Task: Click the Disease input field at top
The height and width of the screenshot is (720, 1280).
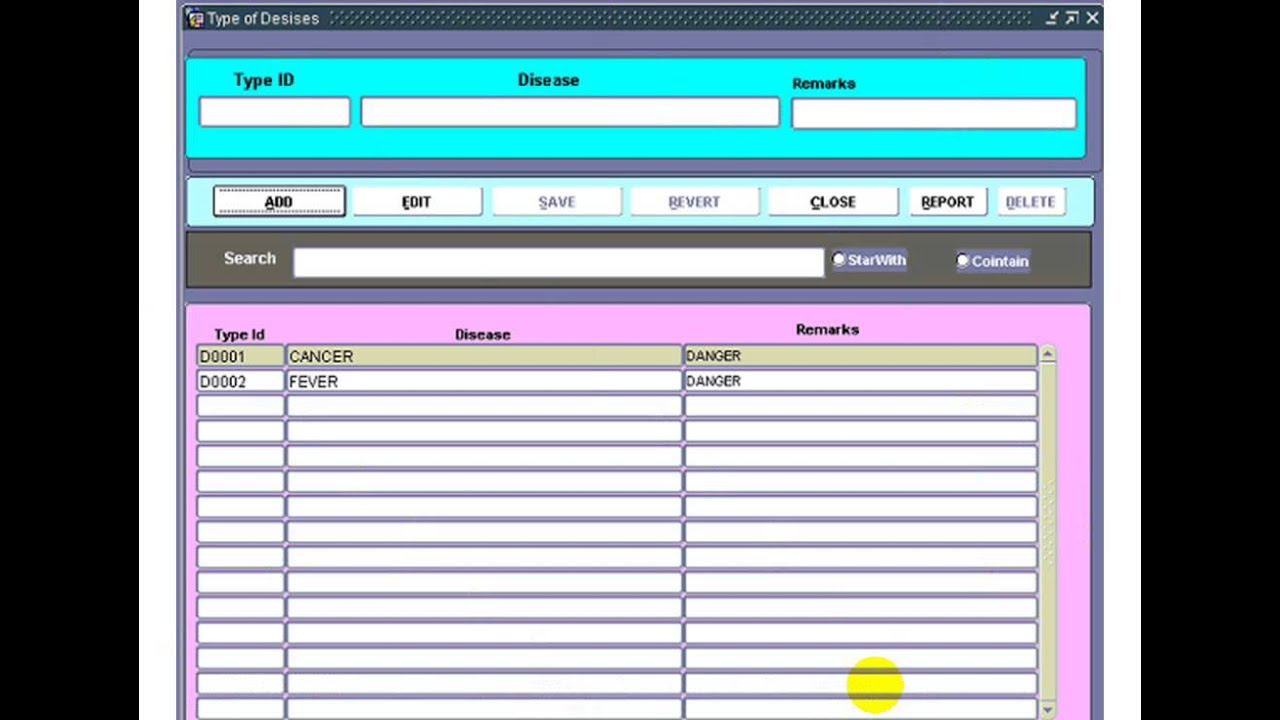Action: pos(570,112)
